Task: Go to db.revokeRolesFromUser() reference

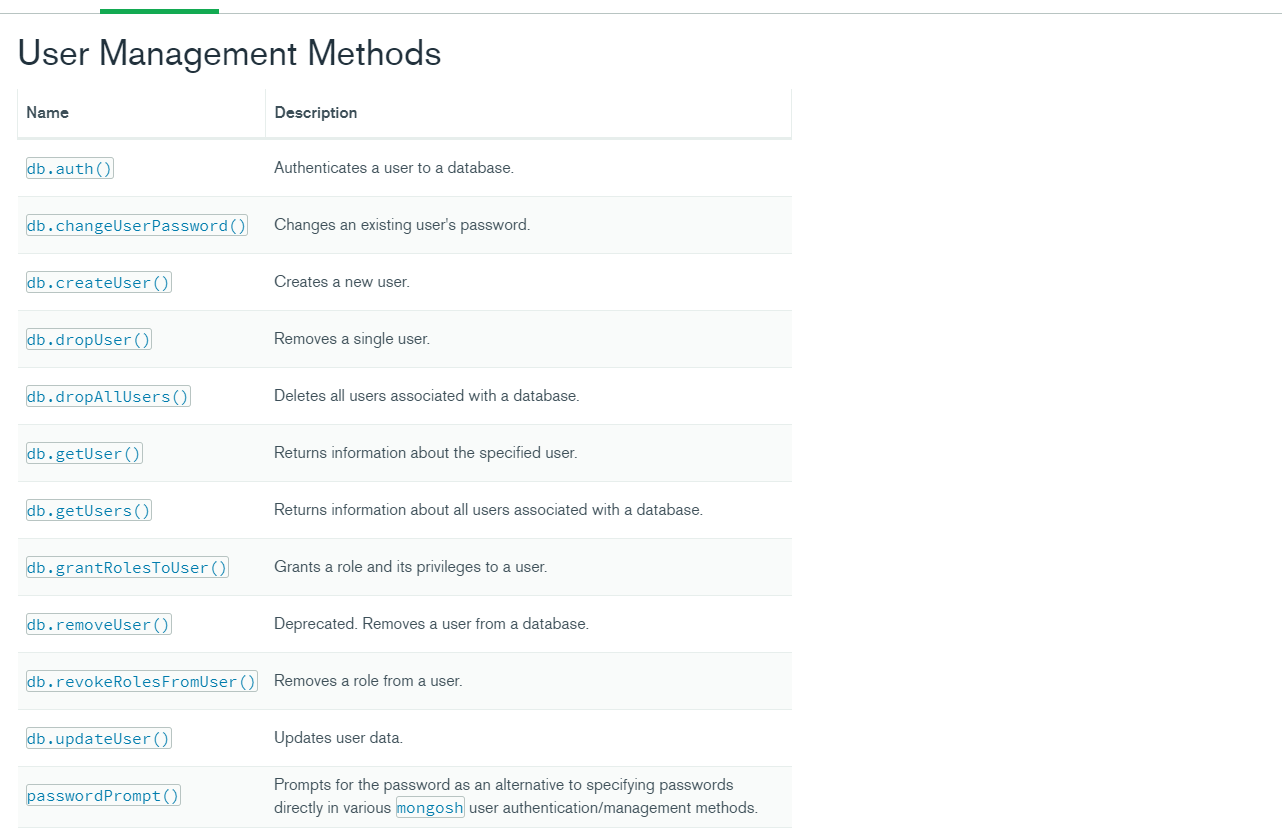Action: tap(142, 682)
